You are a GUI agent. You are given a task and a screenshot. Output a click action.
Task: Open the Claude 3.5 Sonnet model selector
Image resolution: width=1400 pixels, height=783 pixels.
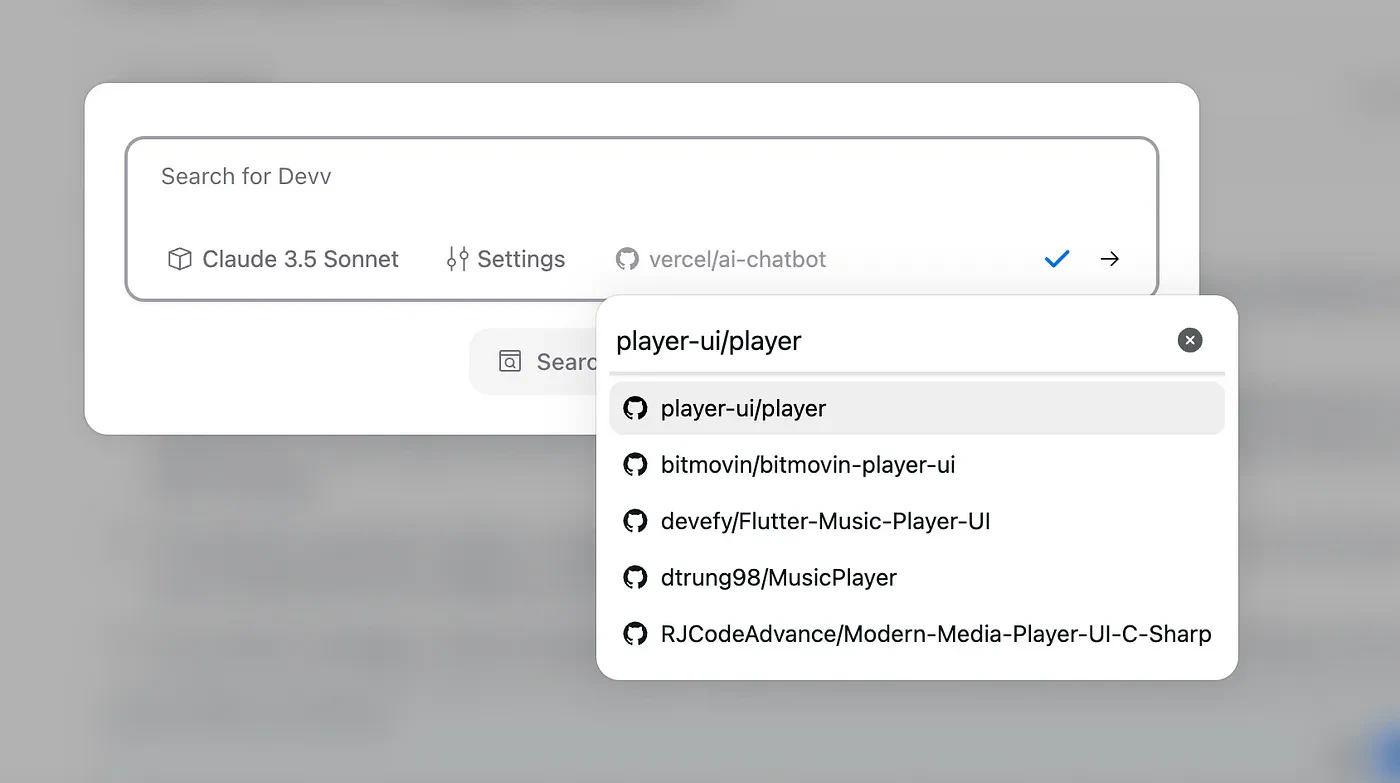pyautogui.click(x=283, y=259)
